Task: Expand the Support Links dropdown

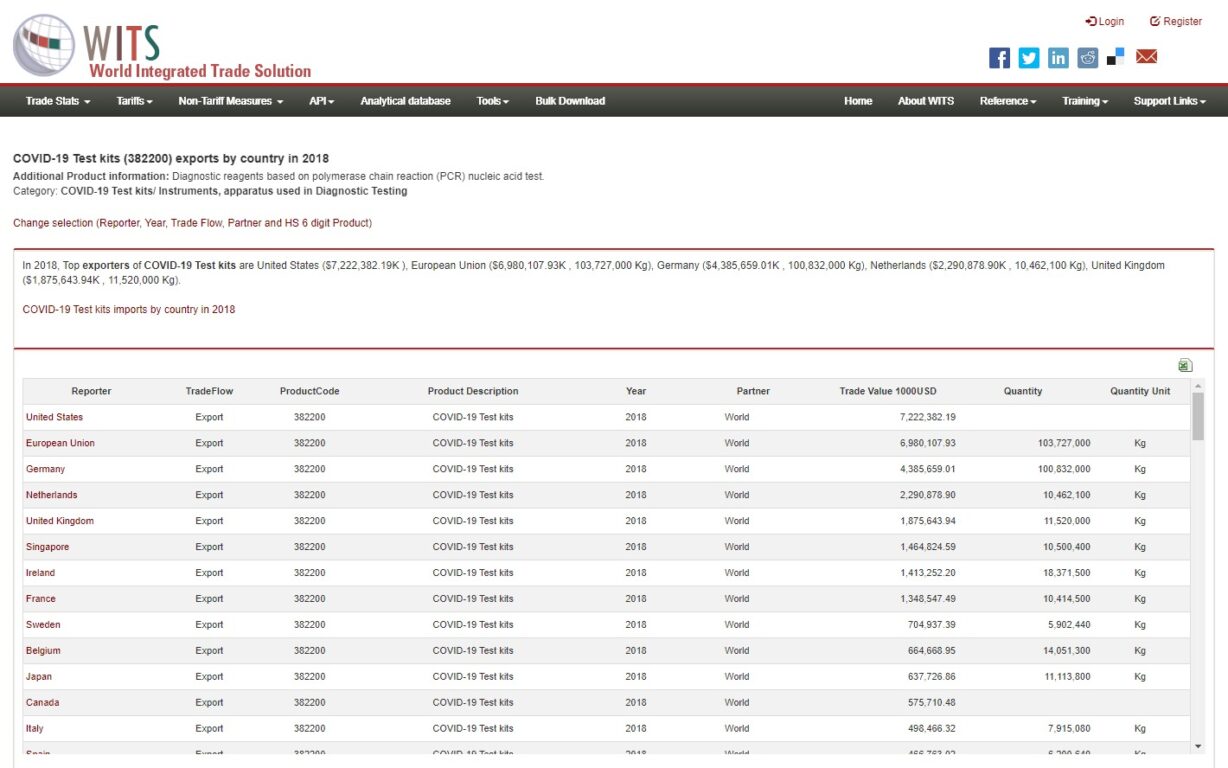Action: pos(1170,101)
